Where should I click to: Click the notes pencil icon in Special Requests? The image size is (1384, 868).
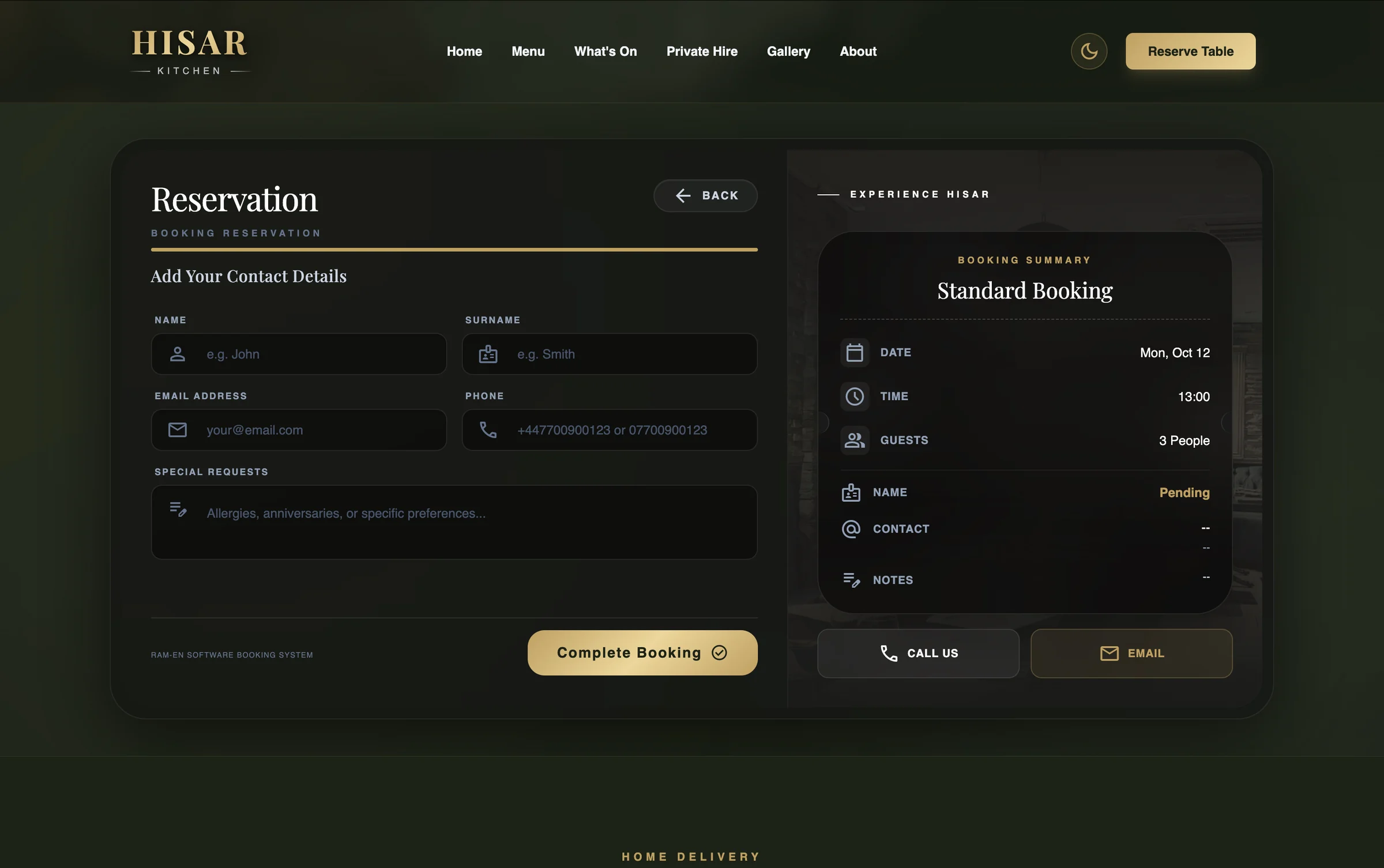click(x=178, y=509)
